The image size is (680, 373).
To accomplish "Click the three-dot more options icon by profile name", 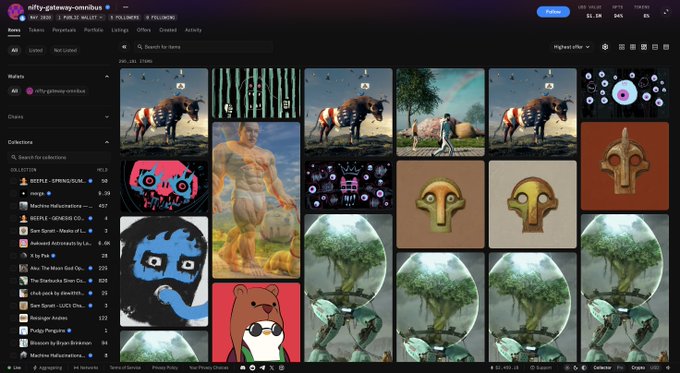I will (x=125, y=7).
